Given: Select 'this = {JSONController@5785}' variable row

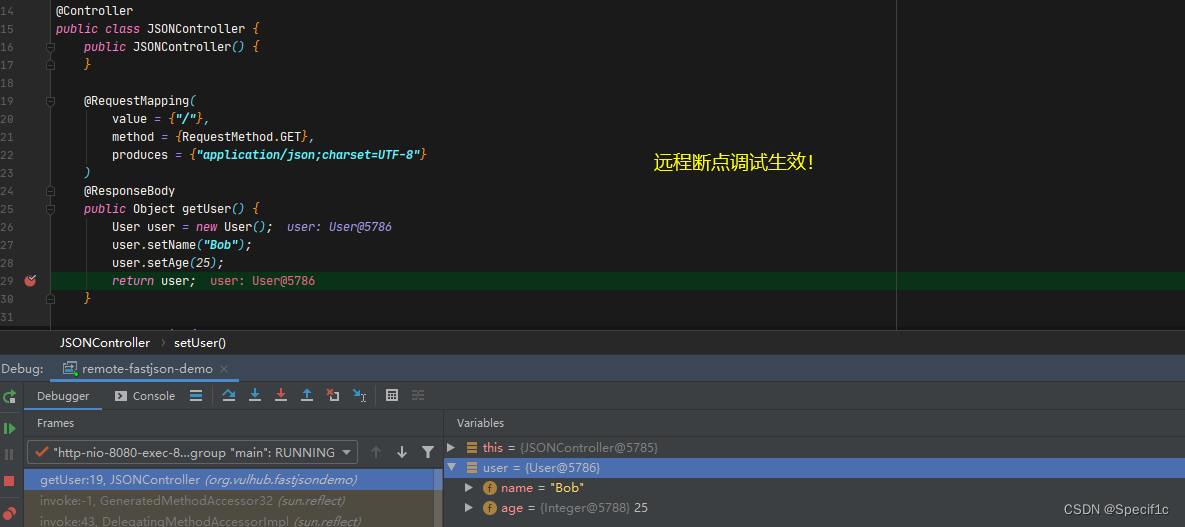Looking at the screenshot, I should coord(814,448).
